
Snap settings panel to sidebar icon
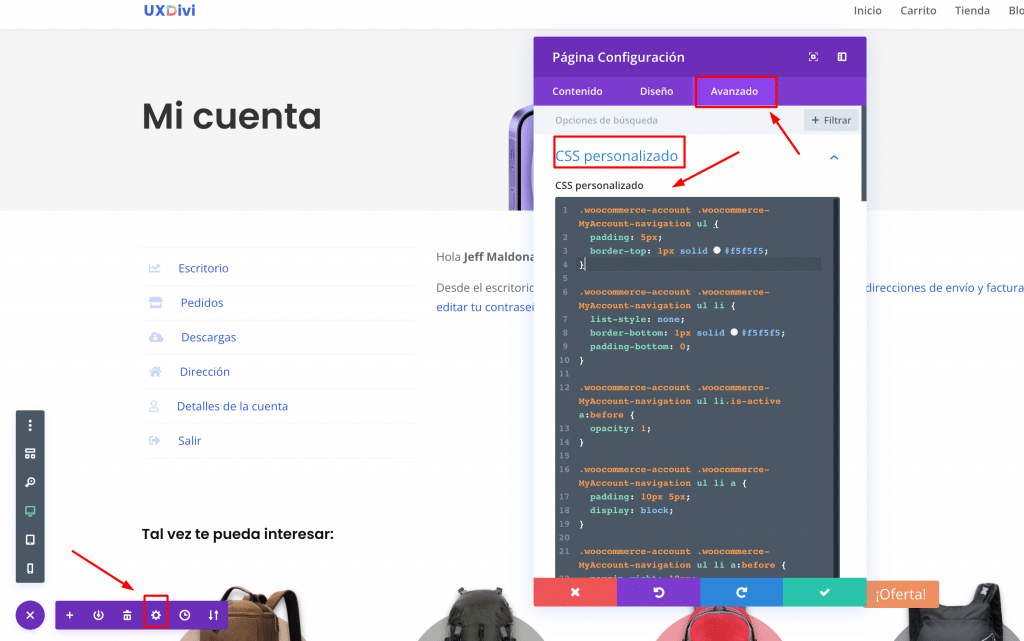click(842, 57)
